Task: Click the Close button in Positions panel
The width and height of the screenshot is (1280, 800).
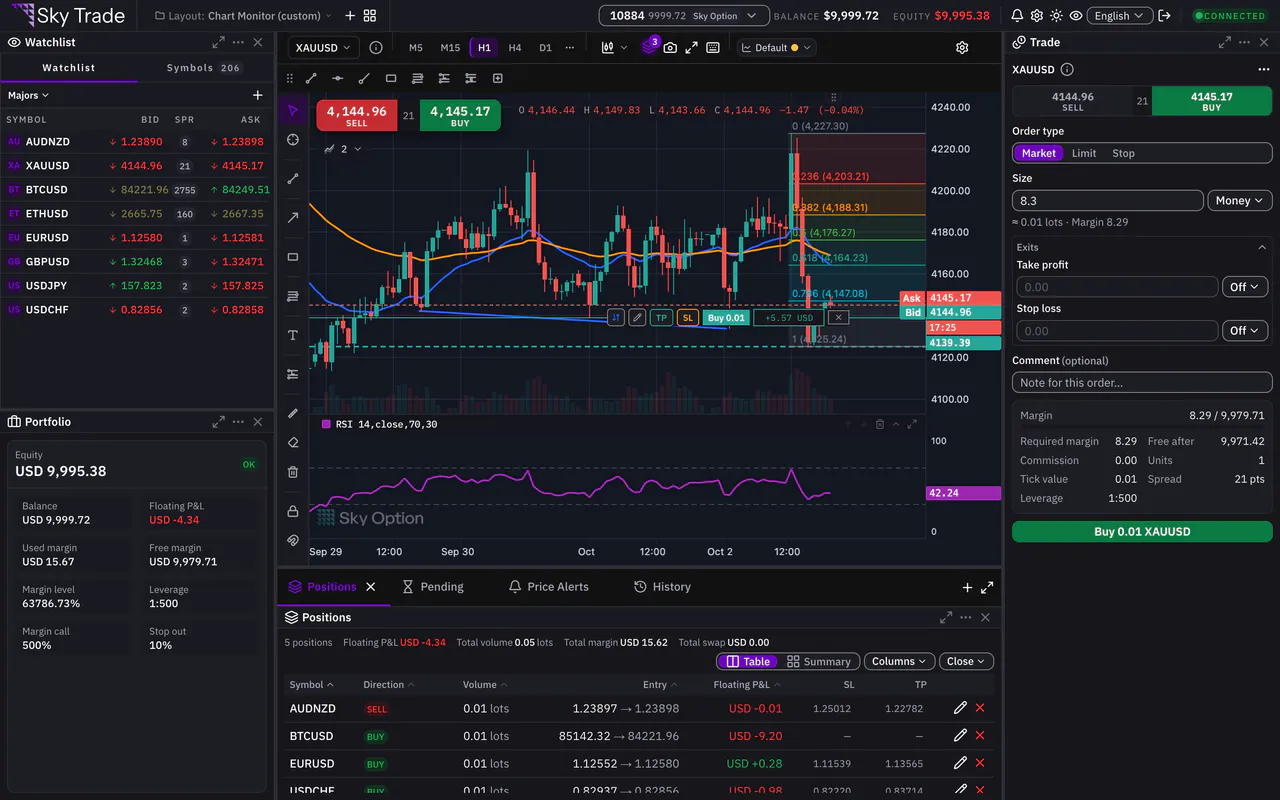Action: coord(967,661)
